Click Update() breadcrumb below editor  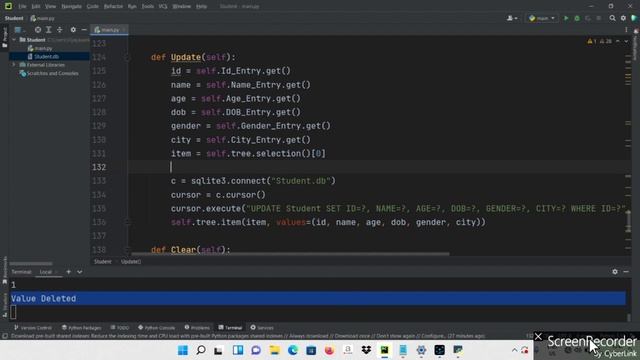pos(131,262)
